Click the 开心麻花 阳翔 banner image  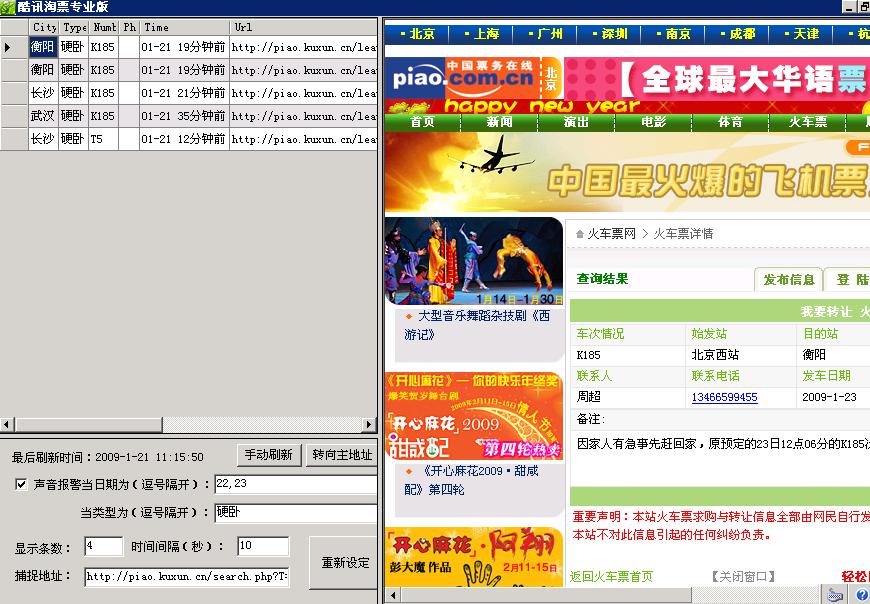(x=473, y=556)
